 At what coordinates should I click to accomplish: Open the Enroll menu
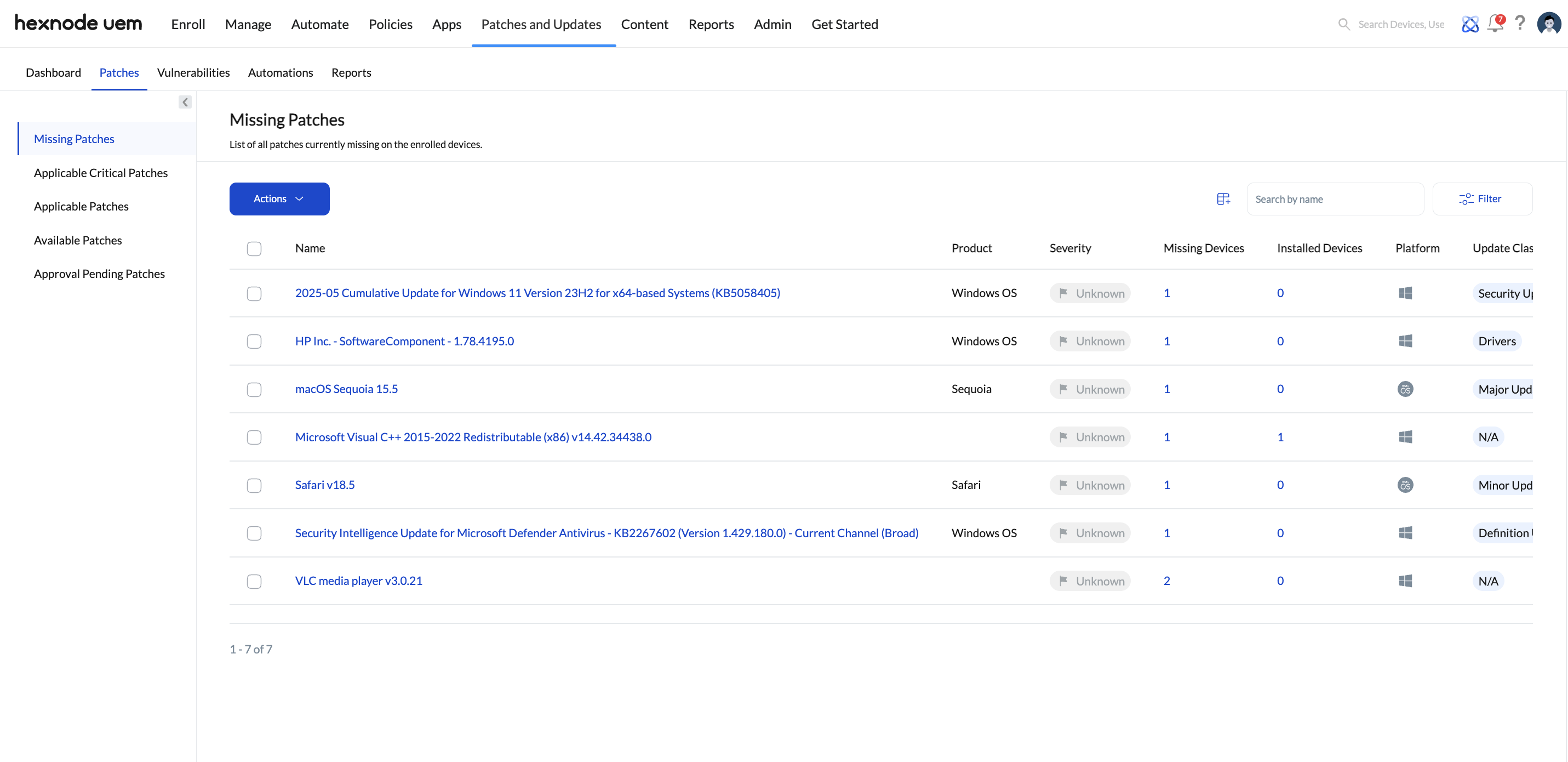(x=188, y=24)
